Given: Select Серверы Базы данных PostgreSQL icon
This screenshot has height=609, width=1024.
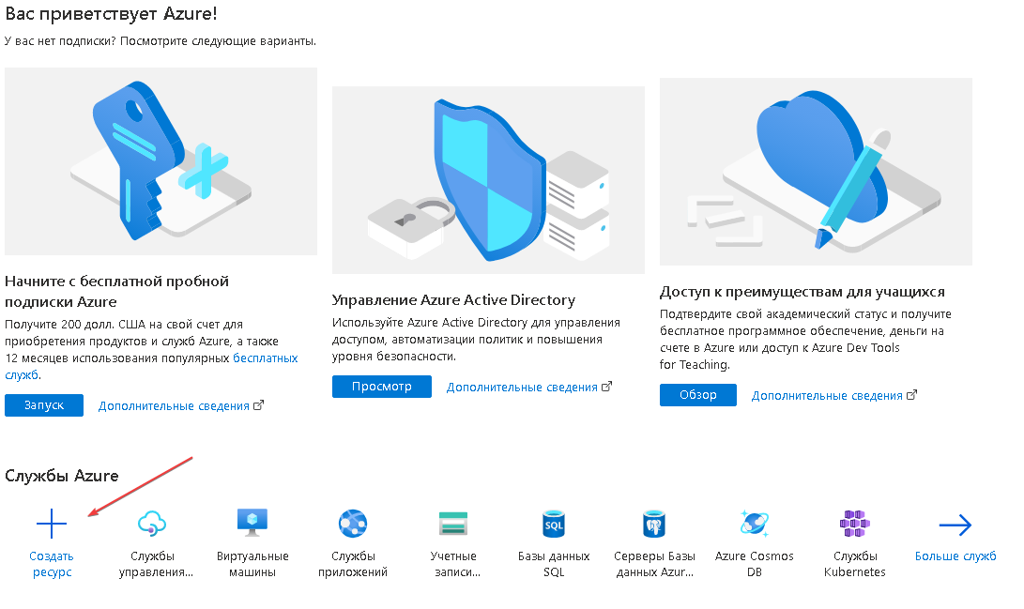Looking at the screenshot, I should pyautogui.click(x=654, y=524).
